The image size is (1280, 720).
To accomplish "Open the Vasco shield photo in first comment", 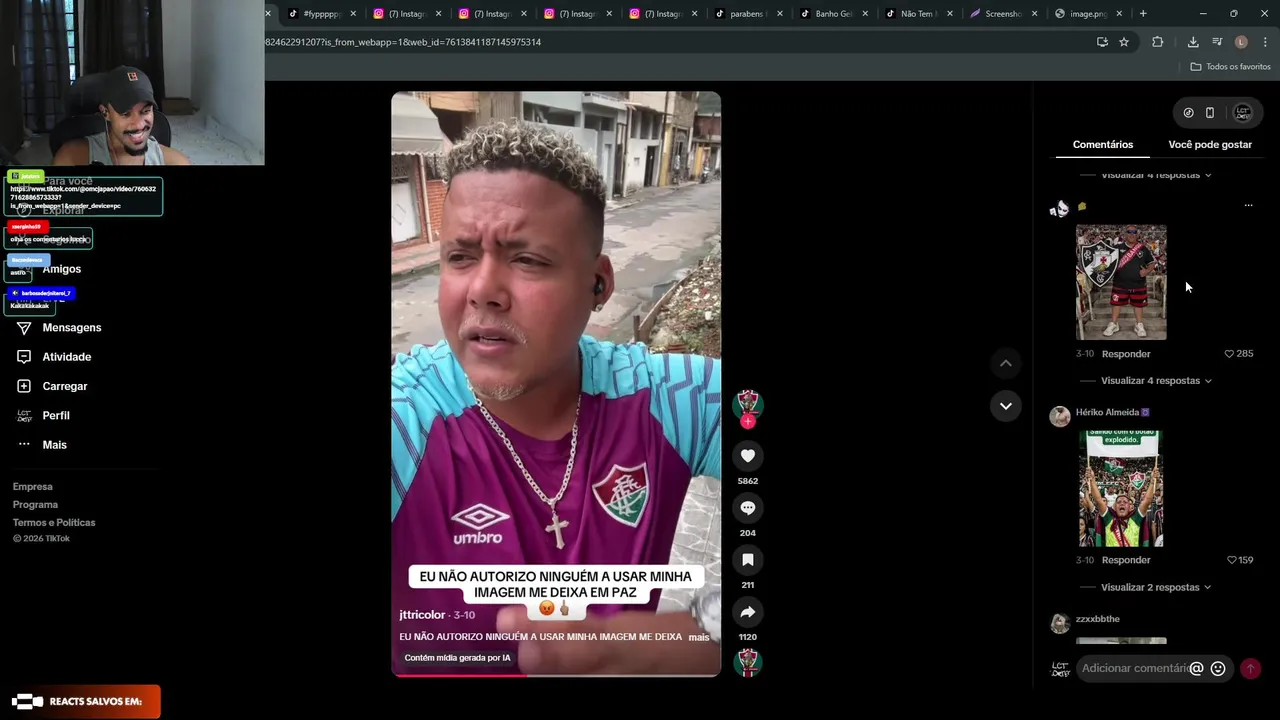I will point(1121,282).
